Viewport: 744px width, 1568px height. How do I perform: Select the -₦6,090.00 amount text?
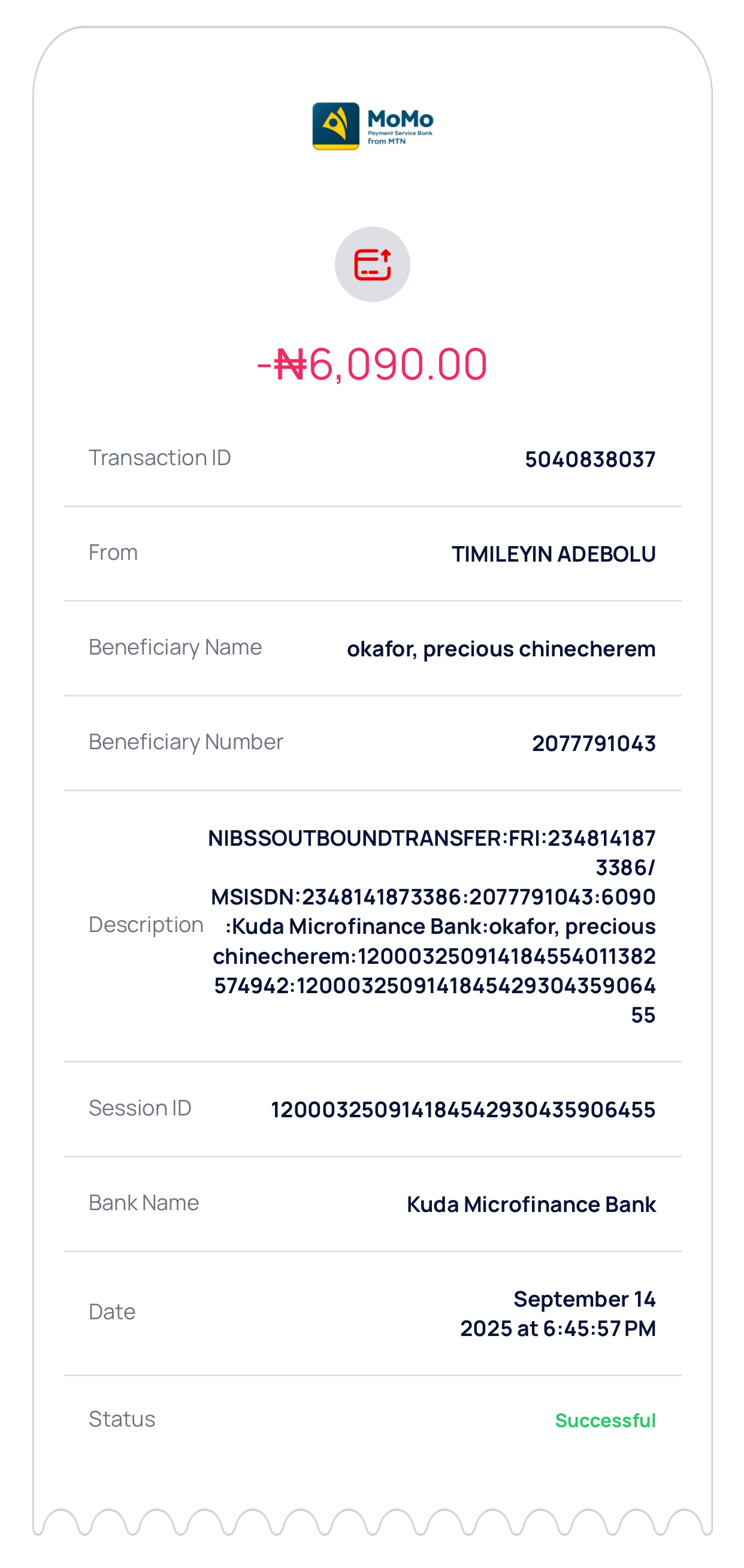tap(373, 364)
